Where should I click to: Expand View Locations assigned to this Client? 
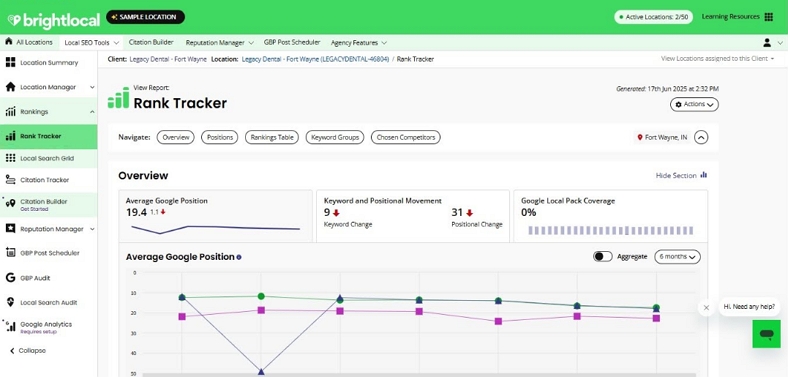point(717,59)
